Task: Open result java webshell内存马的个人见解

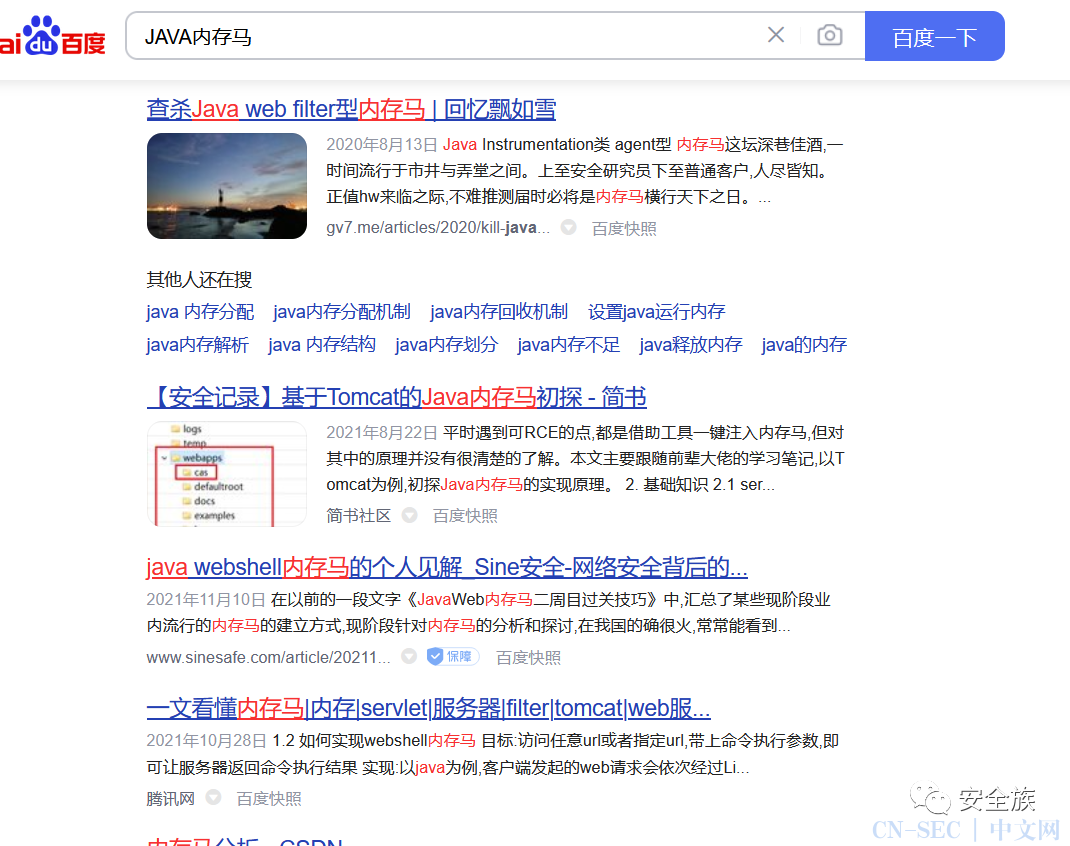Action: 447,567
